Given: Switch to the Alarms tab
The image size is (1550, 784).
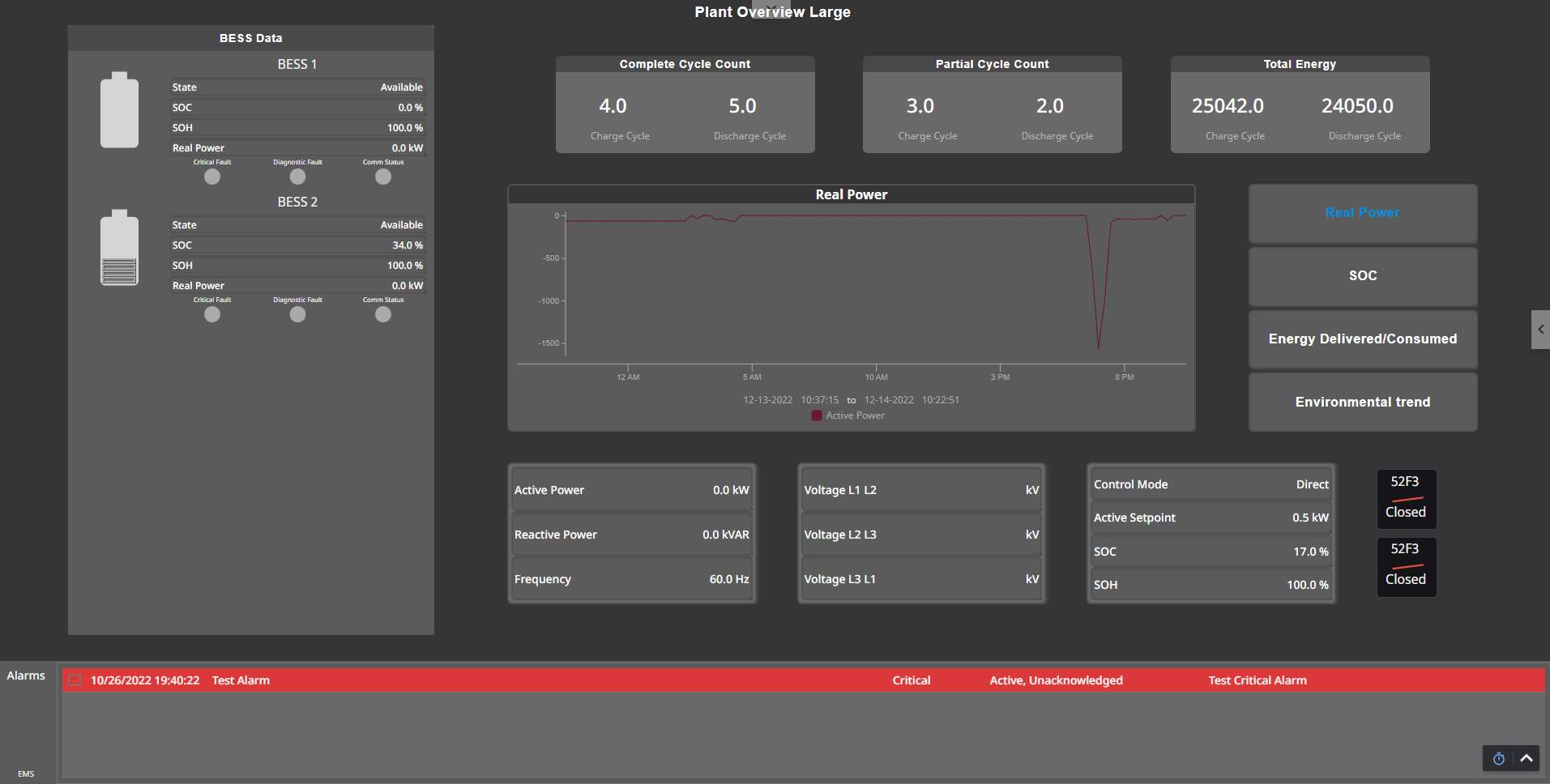Looking at the screenshot, I should pos(26,675).
